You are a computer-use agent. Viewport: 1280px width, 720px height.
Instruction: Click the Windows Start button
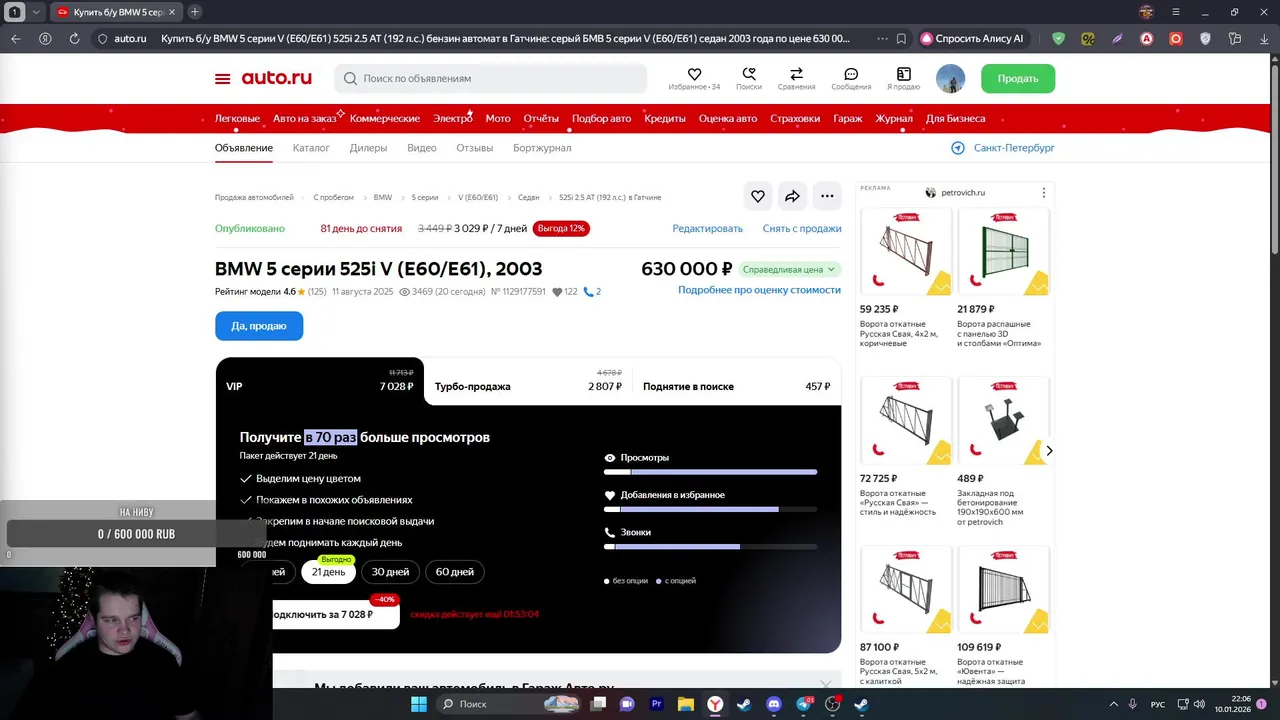(418, 704)
